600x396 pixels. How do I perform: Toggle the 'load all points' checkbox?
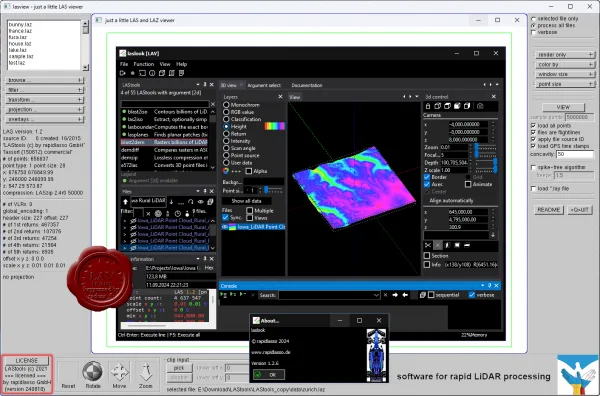pos(533,125)
